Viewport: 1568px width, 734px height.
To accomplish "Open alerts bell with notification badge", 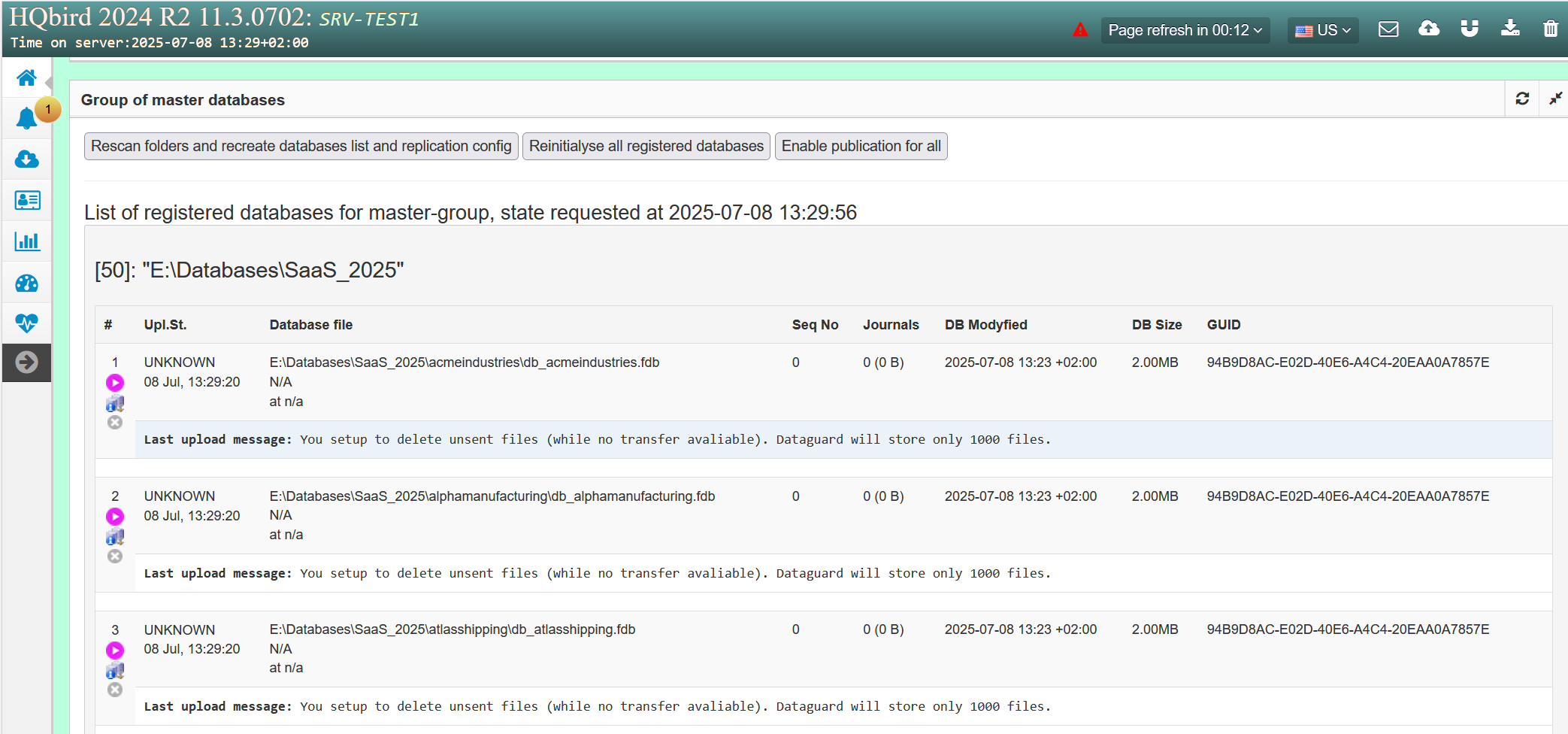I will click(x=26, y=118).
